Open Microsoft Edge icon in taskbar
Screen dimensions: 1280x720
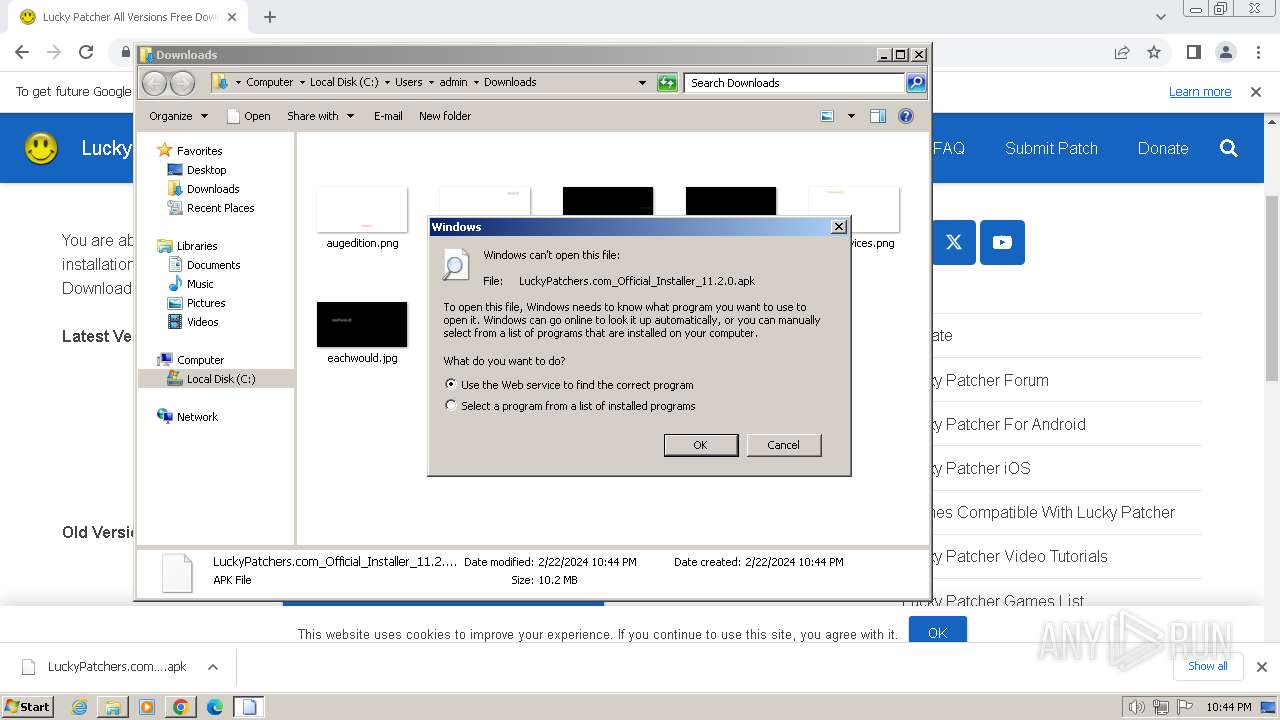[215, 707]
